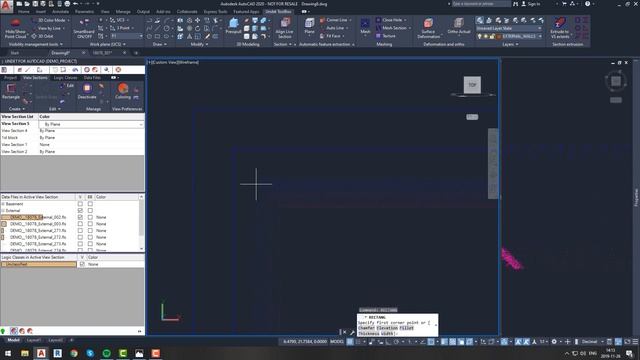Switch to the Project tab in Undet panel
This screenshot has height=360, width=640.
tap(10, 78)
